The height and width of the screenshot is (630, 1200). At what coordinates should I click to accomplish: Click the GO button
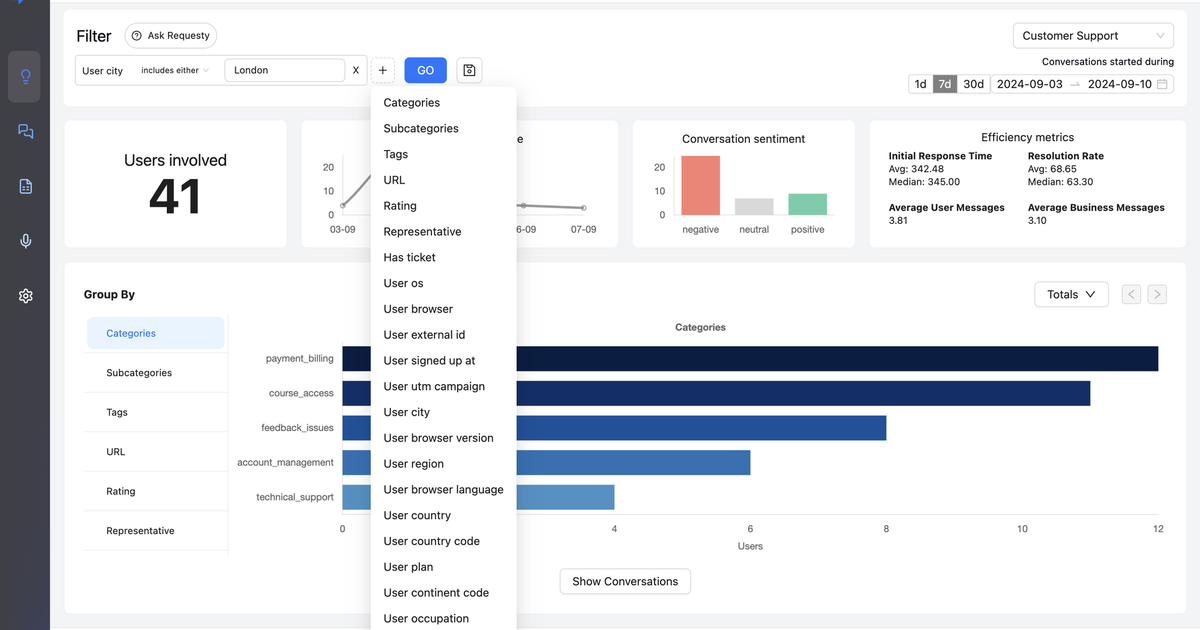click(426, 70)
